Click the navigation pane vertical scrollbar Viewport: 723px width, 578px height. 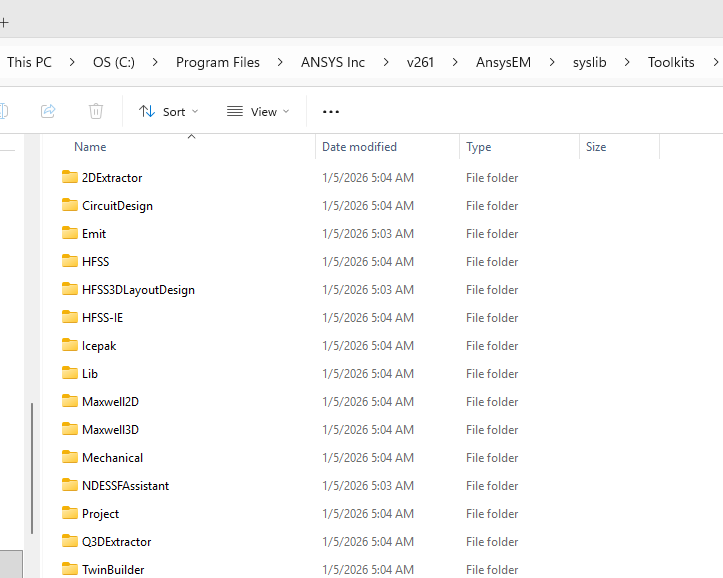tap(32, 468)
